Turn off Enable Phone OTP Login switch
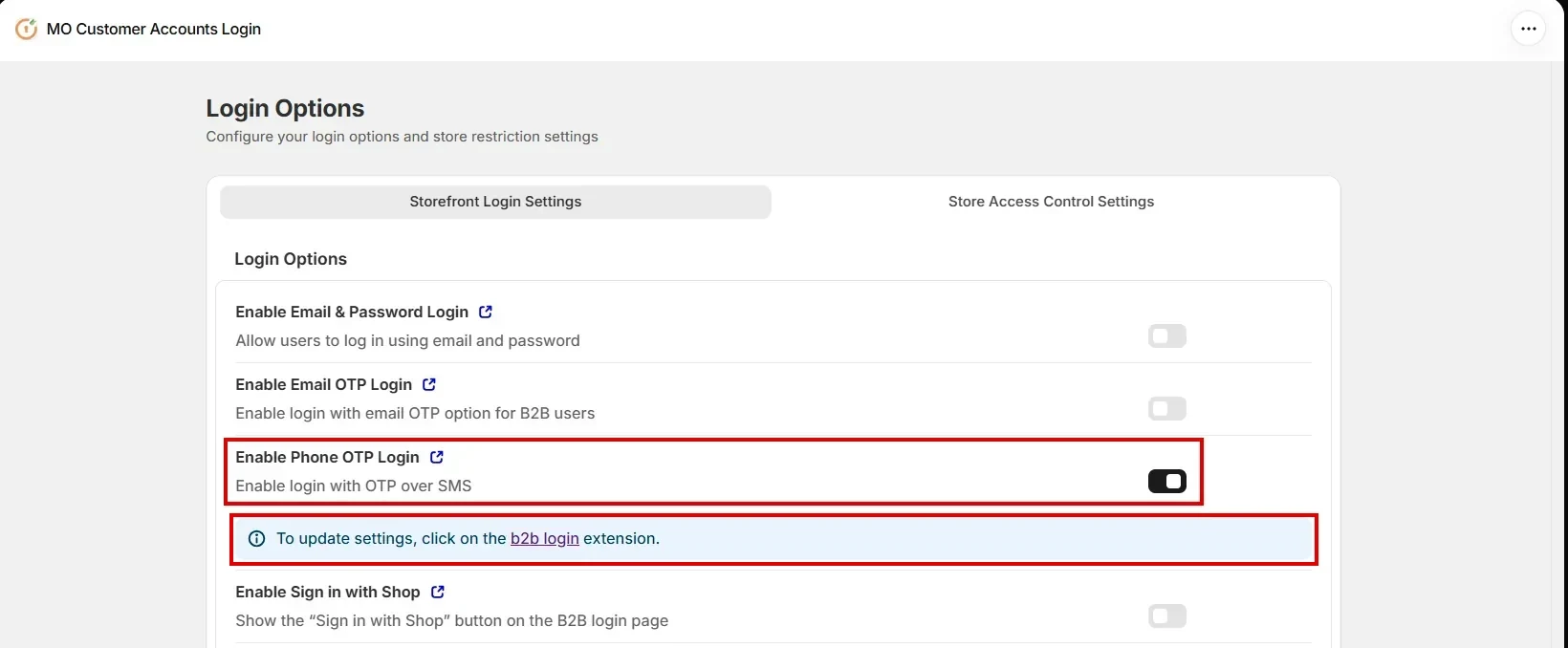This screenshot has width=1568, height=648. (x=1166, y=481)
